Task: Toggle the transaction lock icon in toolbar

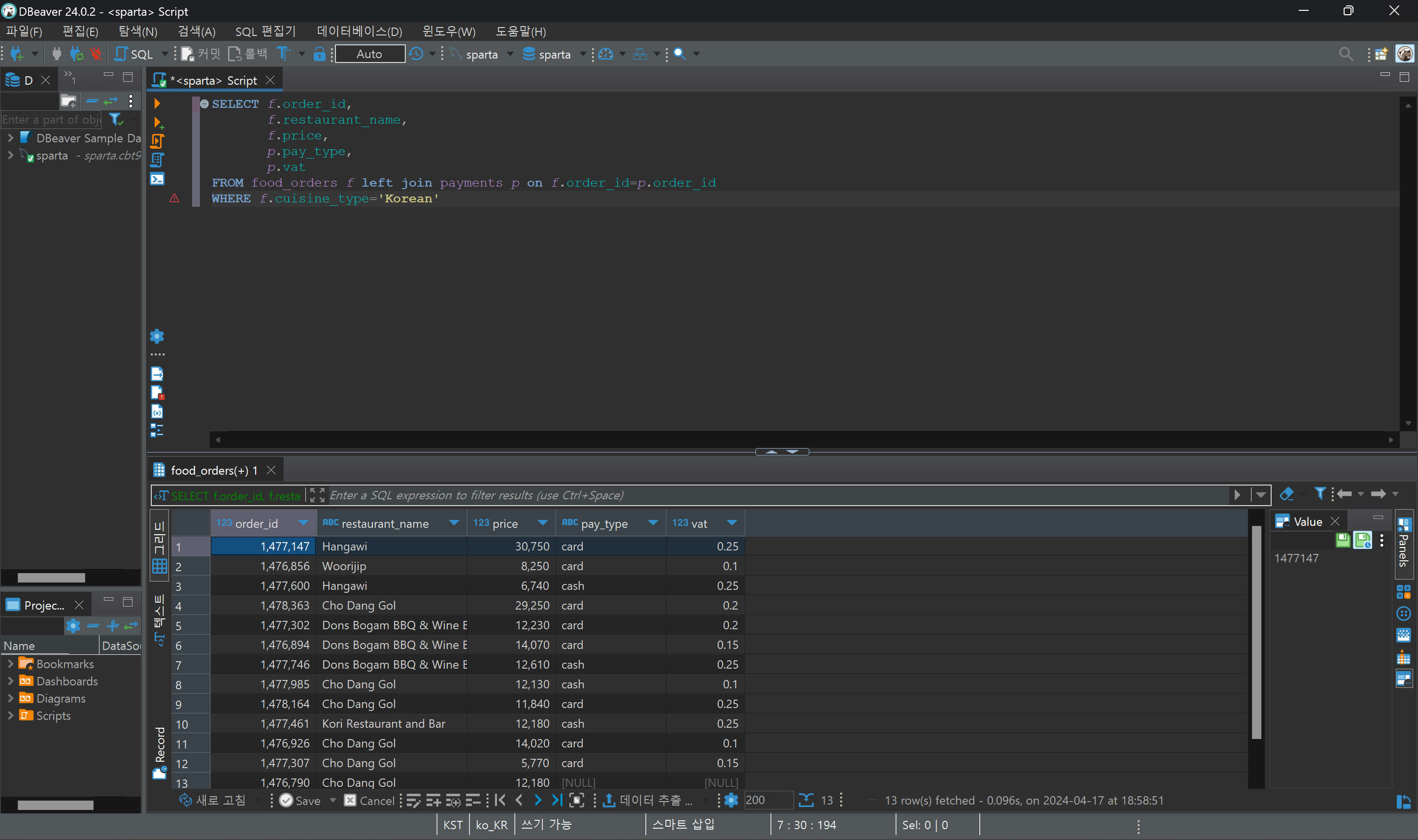Action: tap(319, 54)
